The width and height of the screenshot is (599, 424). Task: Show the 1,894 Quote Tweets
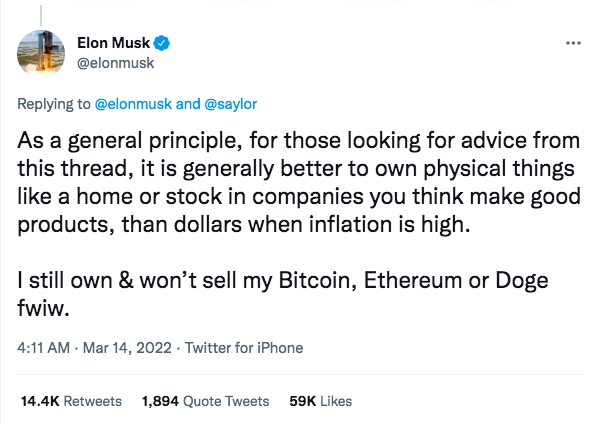pyautogui.click(x=206, y=401)
